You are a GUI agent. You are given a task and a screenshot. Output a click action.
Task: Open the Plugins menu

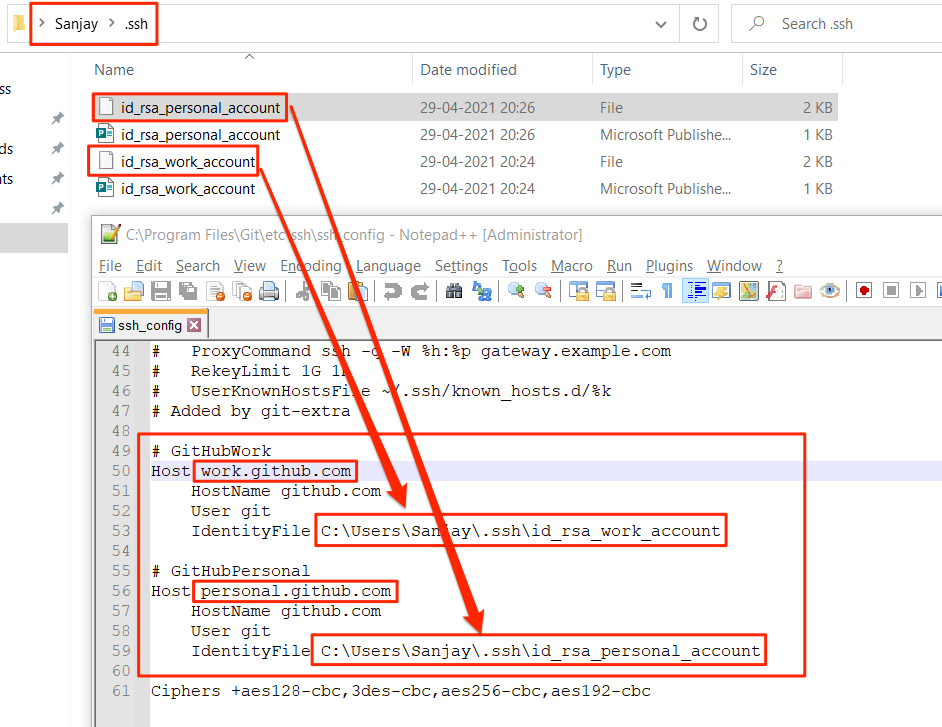pyautogui.click(x=669, y=266)
